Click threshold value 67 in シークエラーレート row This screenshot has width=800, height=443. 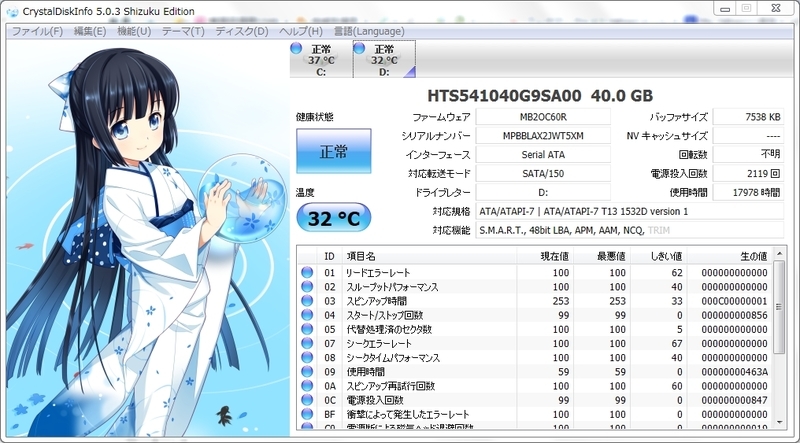(677, 343)
